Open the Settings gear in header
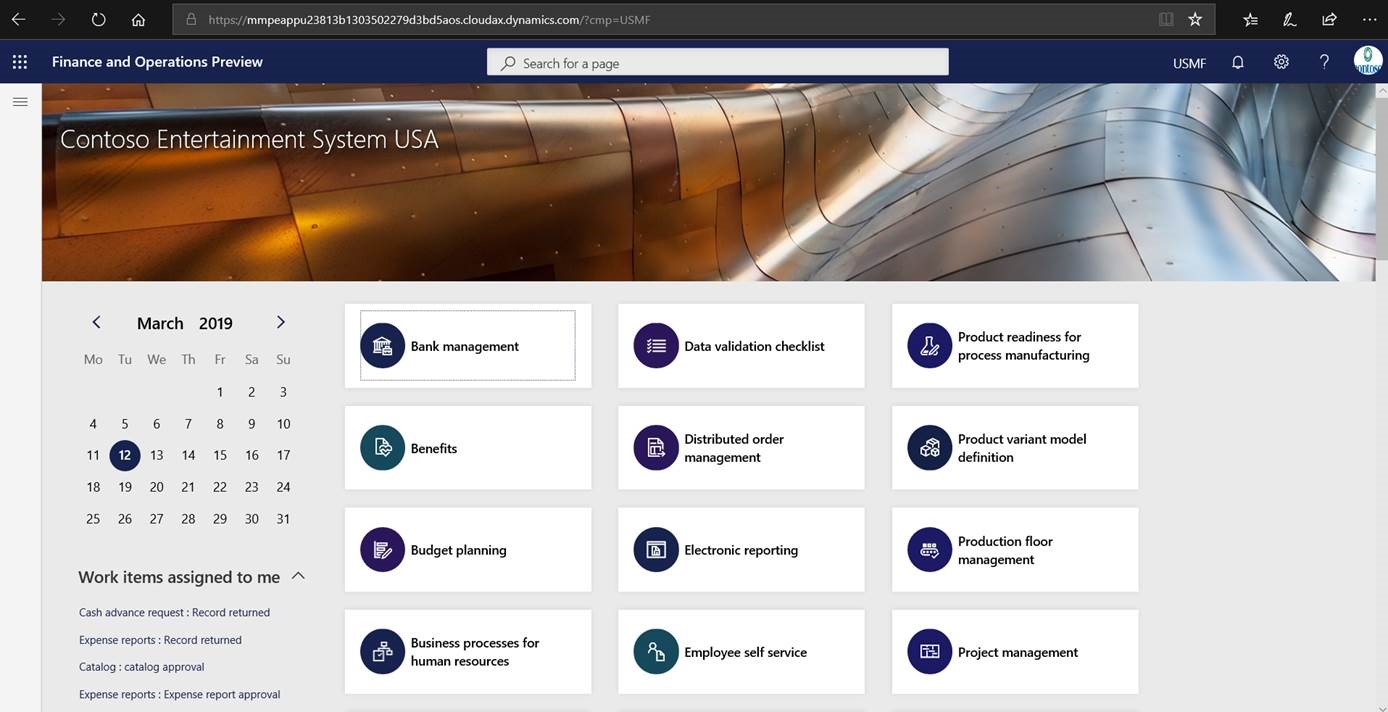This screenshot has width=1388, height=712. coord(1281,62)
